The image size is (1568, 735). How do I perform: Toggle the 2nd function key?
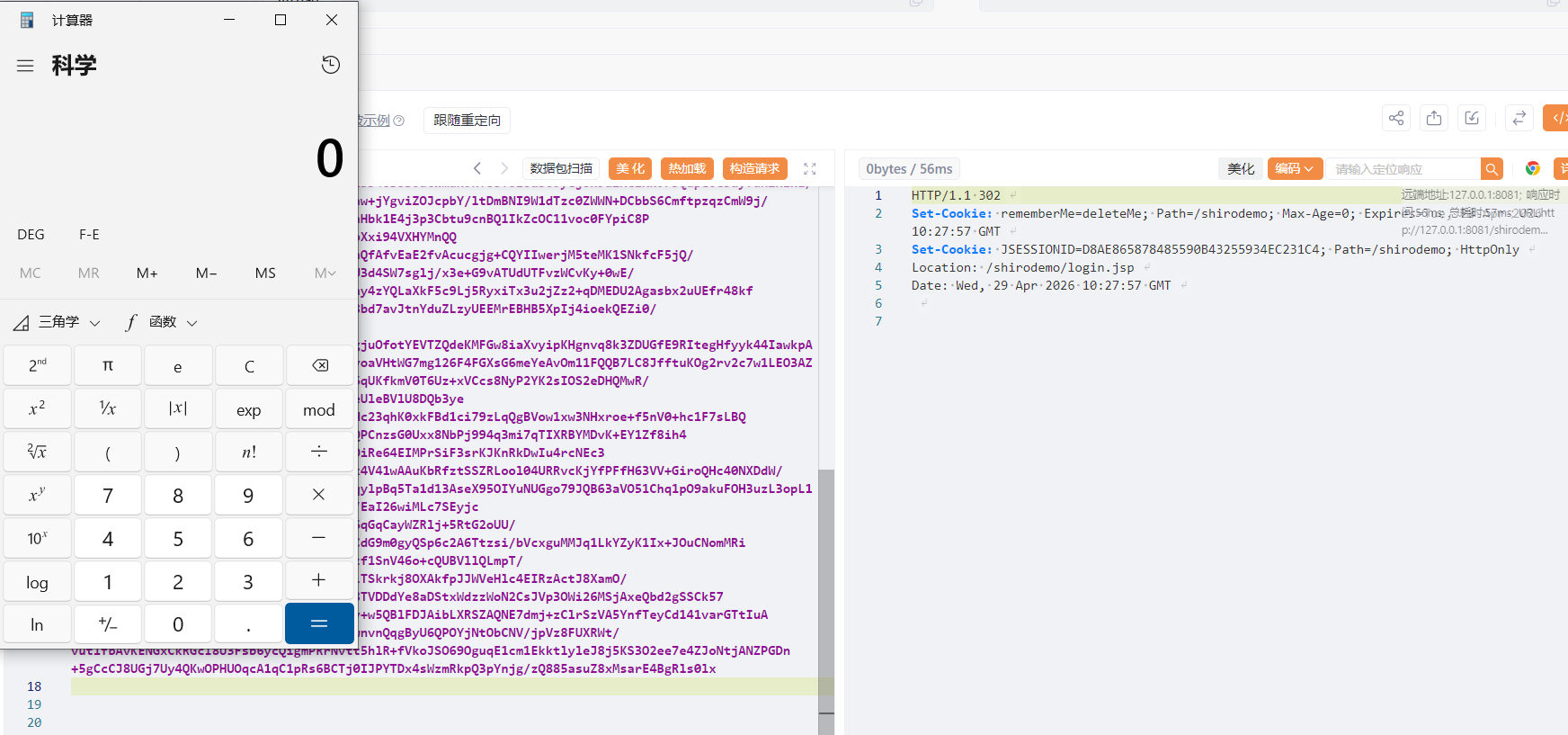[x=37, y=365]
